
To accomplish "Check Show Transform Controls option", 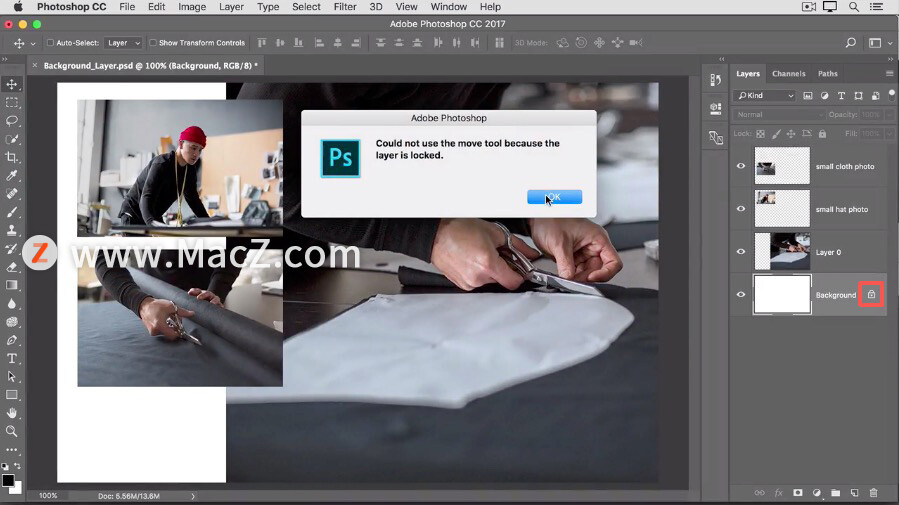I will 153,43.
